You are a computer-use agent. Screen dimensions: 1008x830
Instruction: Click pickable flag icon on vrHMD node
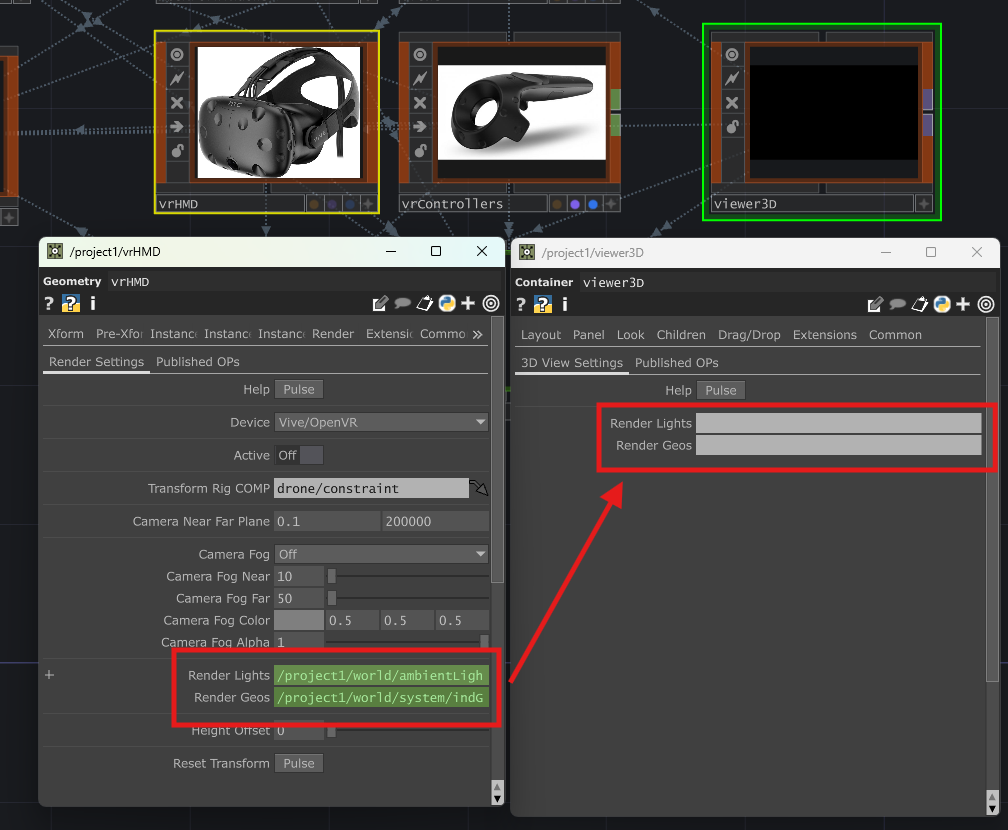[x=177, y=150]
